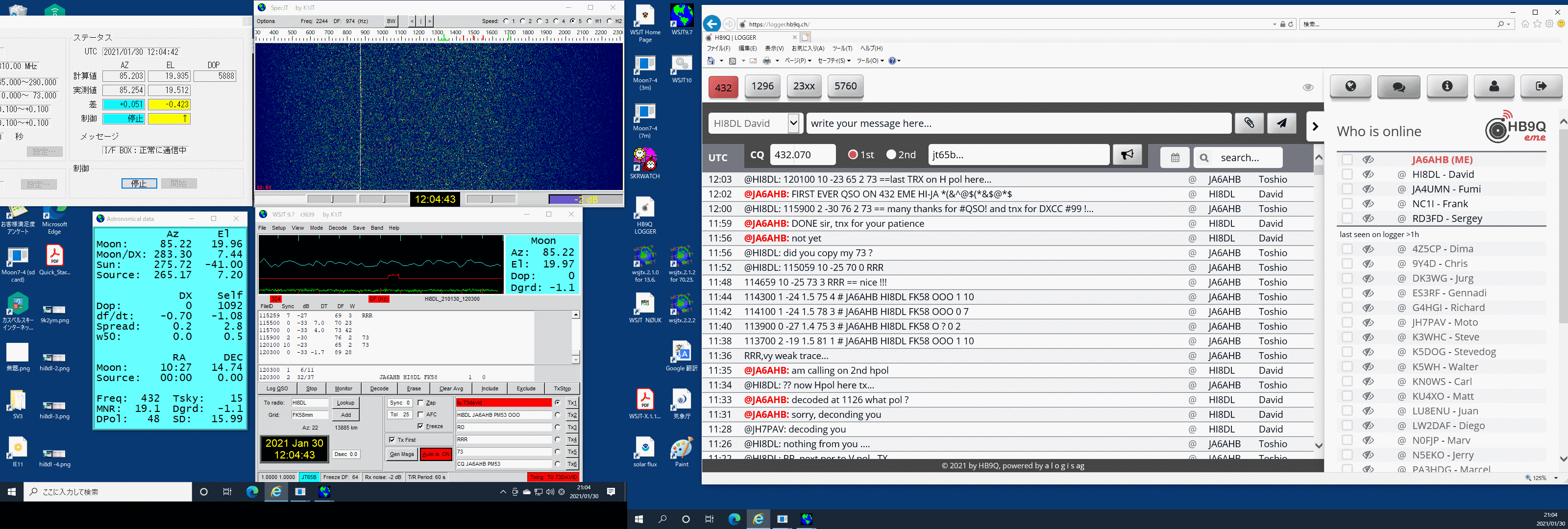Toggle the Tx First checkbox
Screen dimensions: 1568x529
point(392,439)
